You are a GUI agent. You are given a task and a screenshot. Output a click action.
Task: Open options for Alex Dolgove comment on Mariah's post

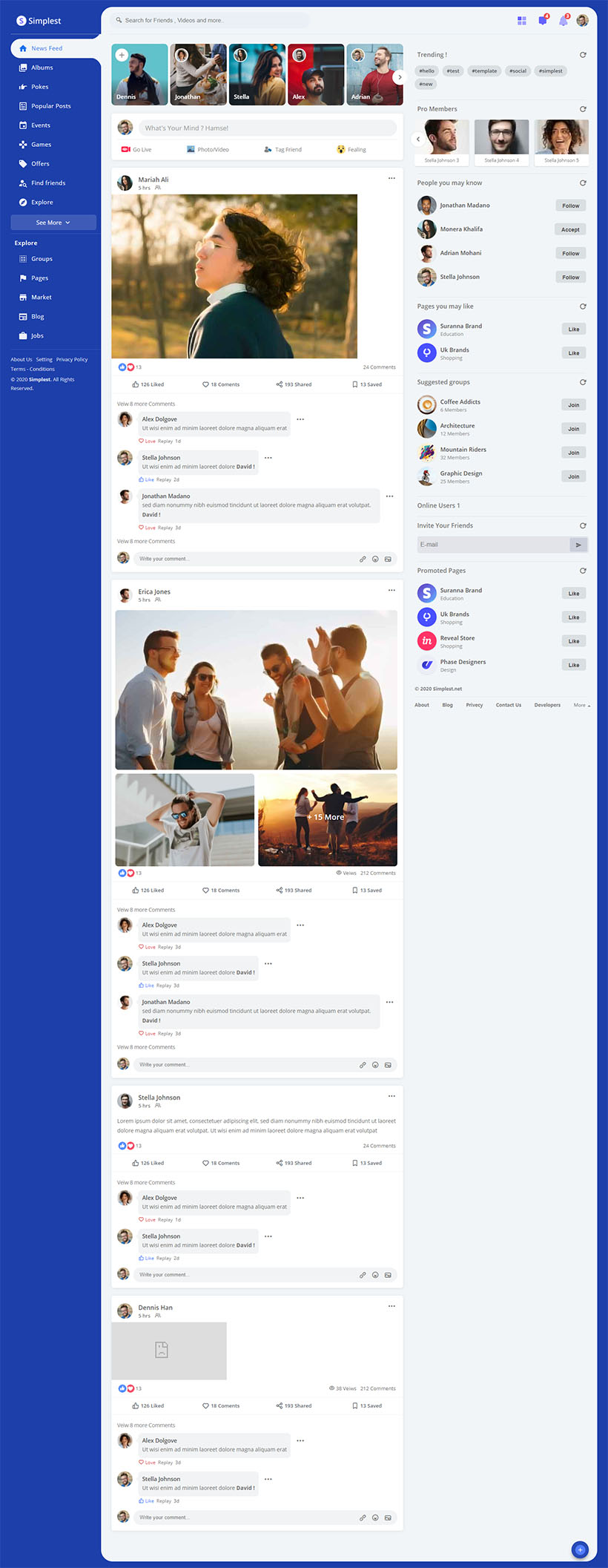point(300,419)
